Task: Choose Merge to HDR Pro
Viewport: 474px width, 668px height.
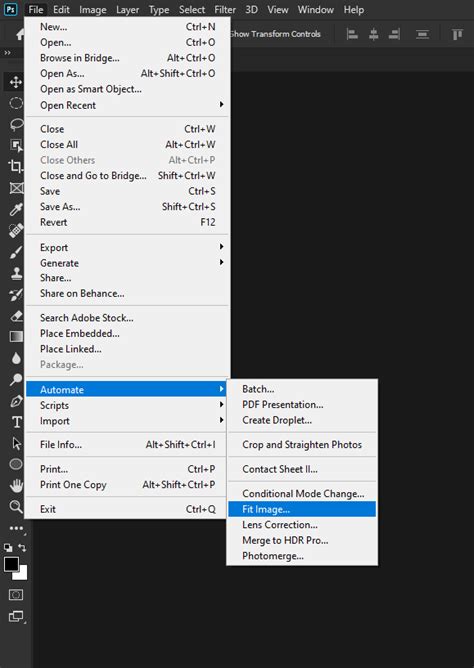Action: (x=302, y=540)
